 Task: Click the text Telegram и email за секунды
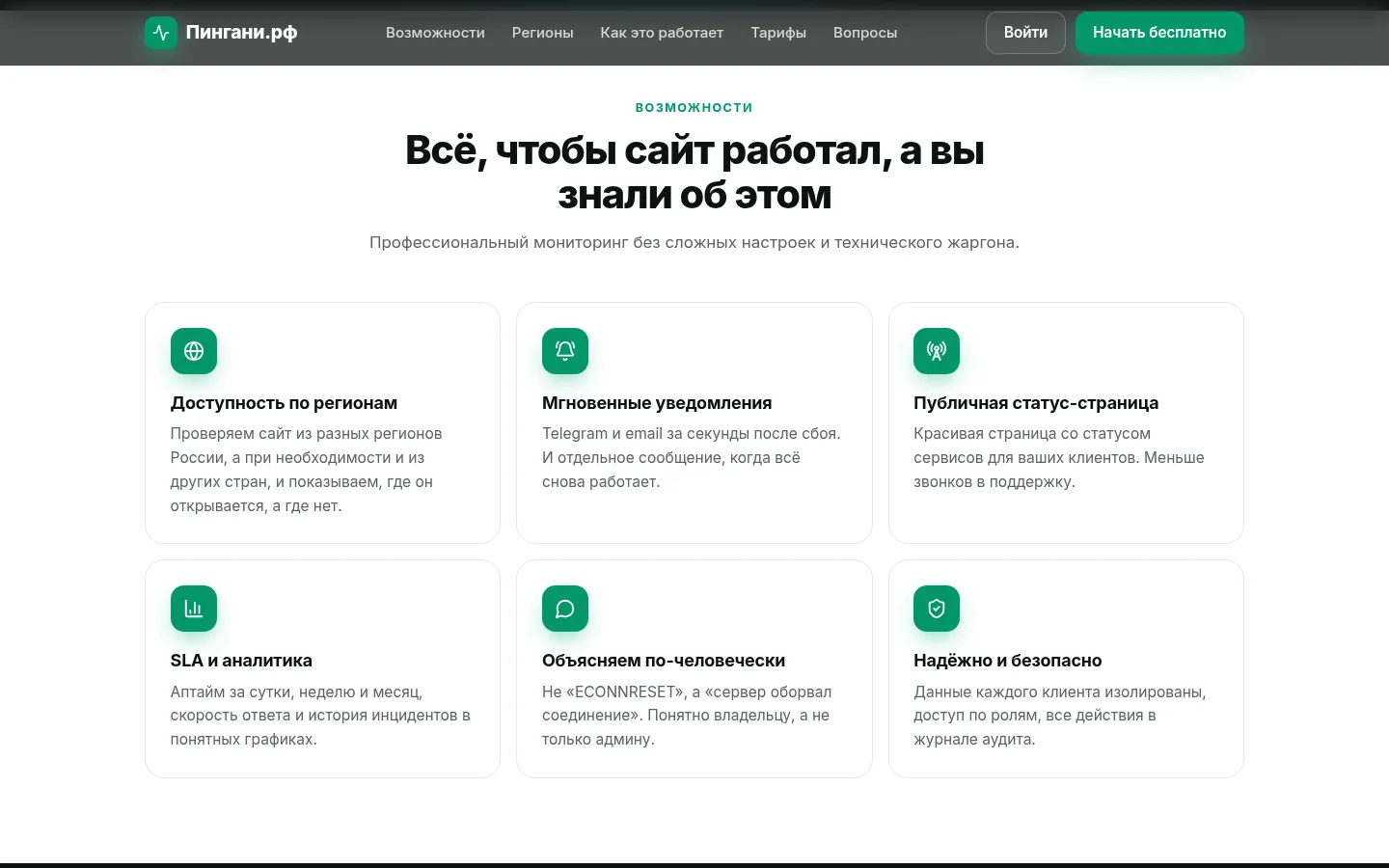(x=692, y=458)
